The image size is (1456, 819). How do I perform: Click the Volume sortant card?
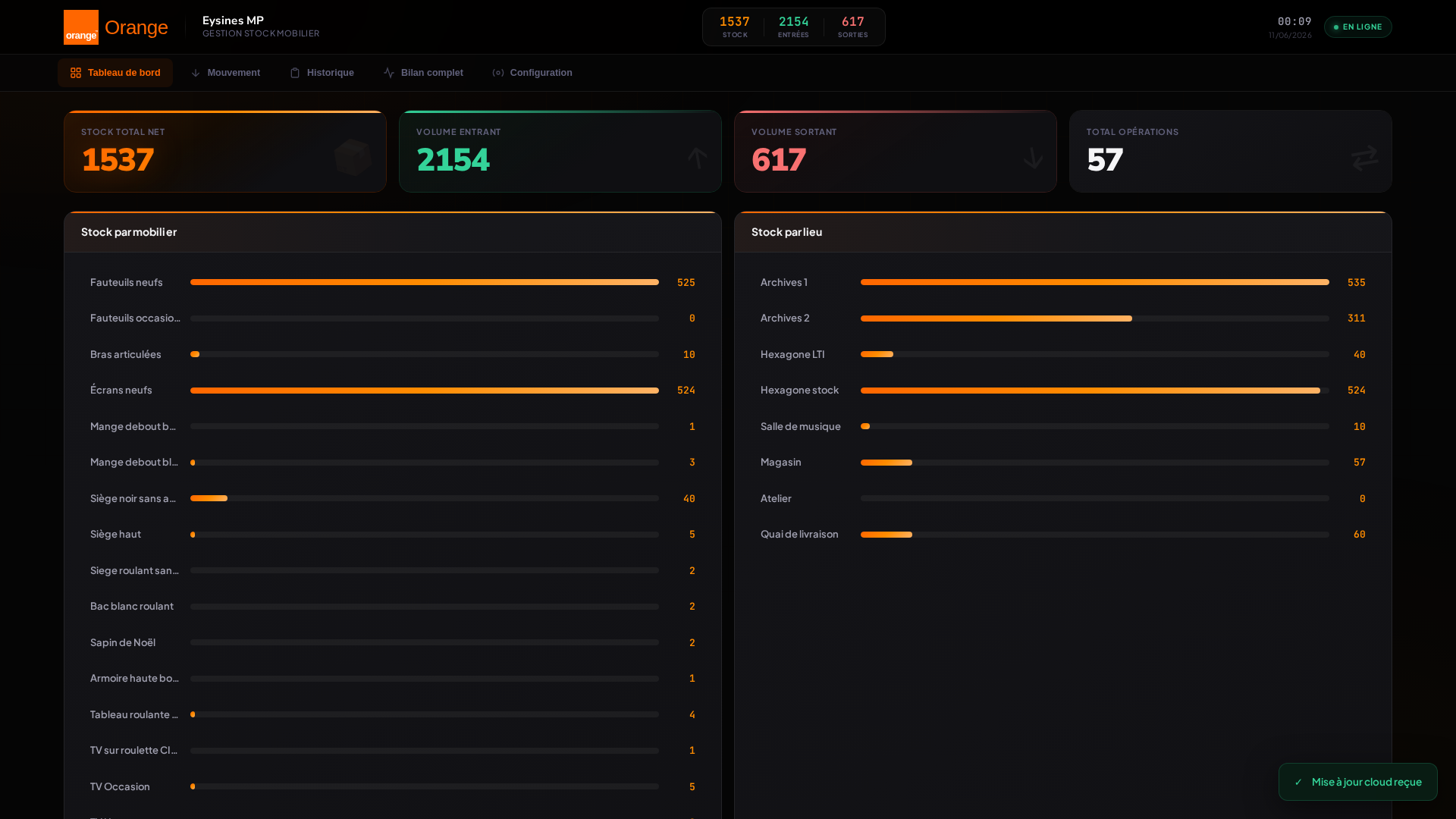[x=896, y=152]
